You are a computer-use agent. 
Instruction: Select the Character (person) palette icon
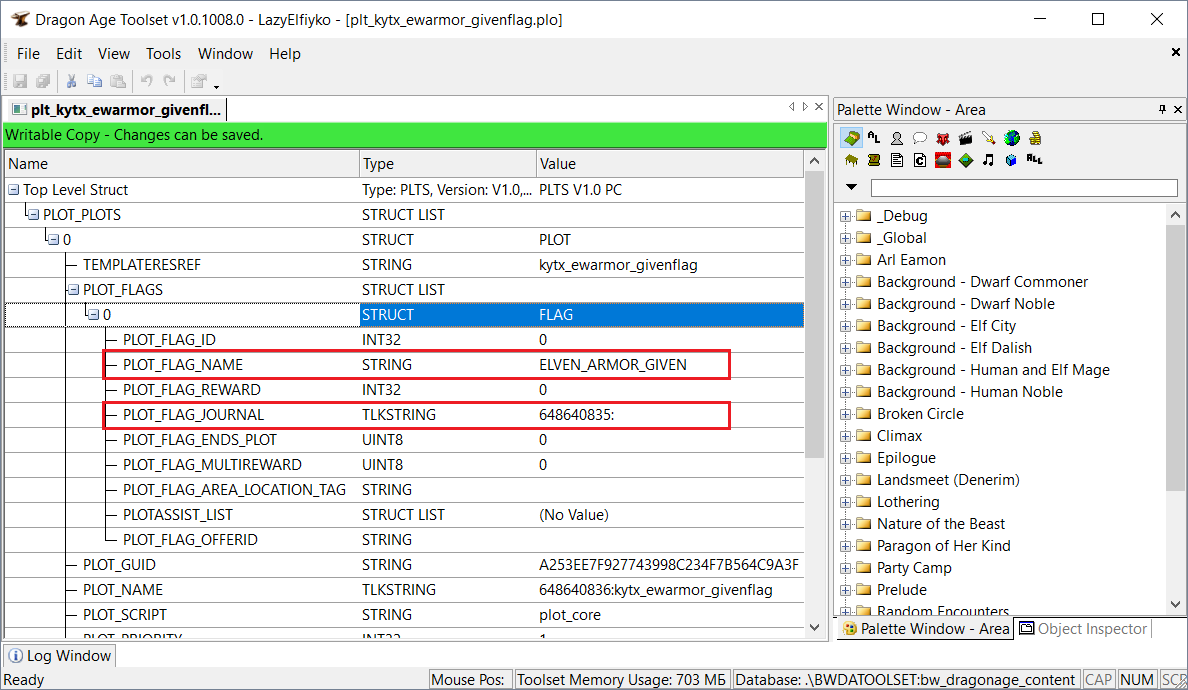(897, 138)
